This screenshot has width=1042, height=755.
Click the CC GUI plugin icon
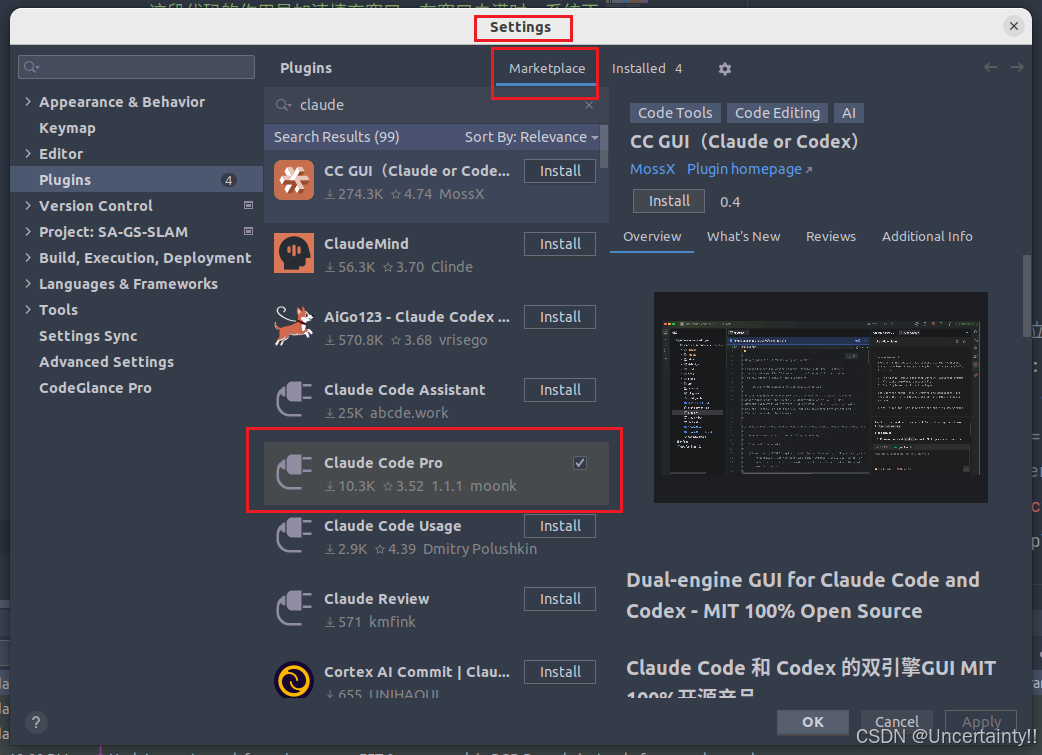click(x=294, y=180)
